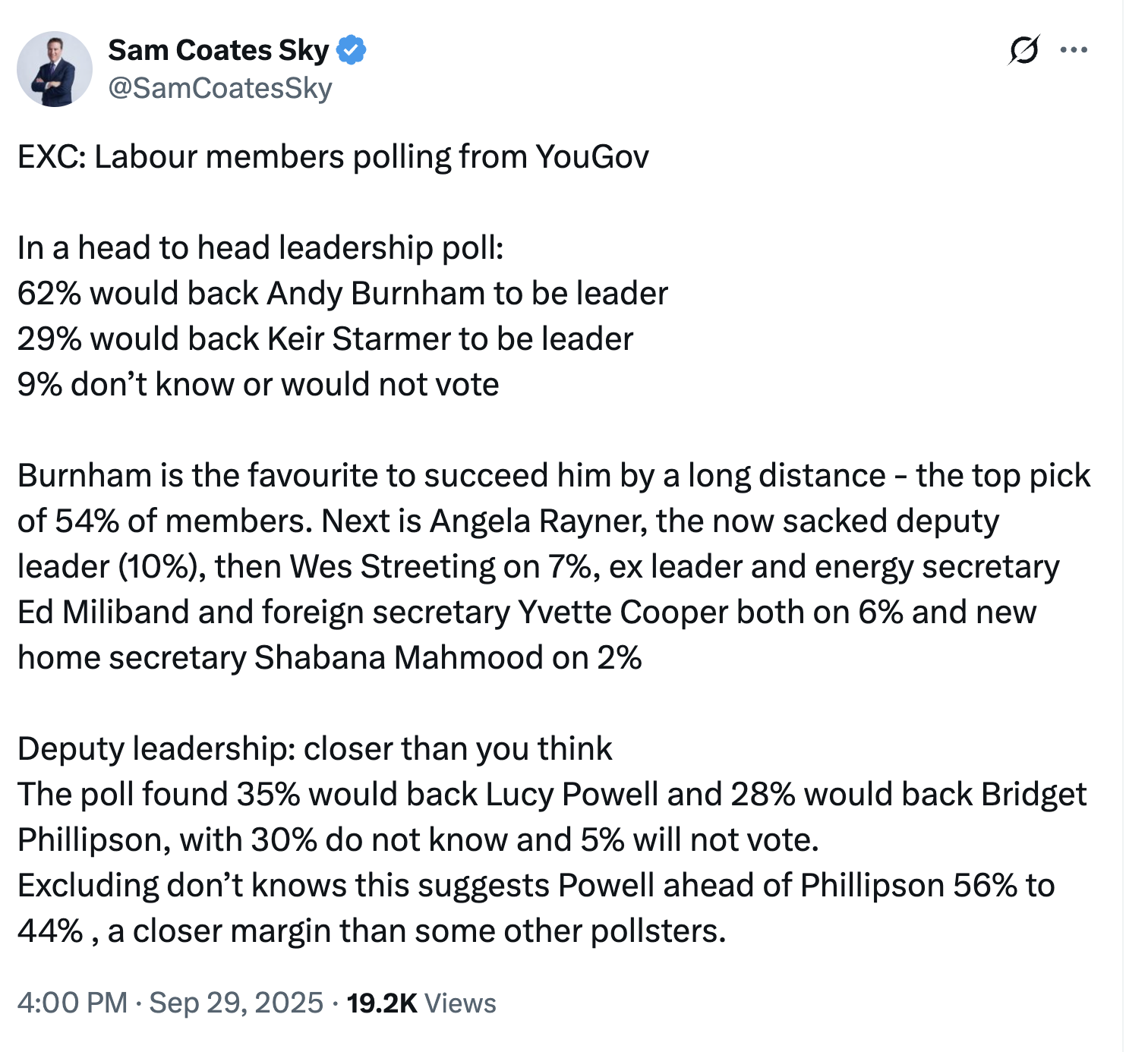Image resolution: width=1148 pixels, height=1052 pixels.
Task: Click the 29% Keir Starmer line
Action: point(325,339)
